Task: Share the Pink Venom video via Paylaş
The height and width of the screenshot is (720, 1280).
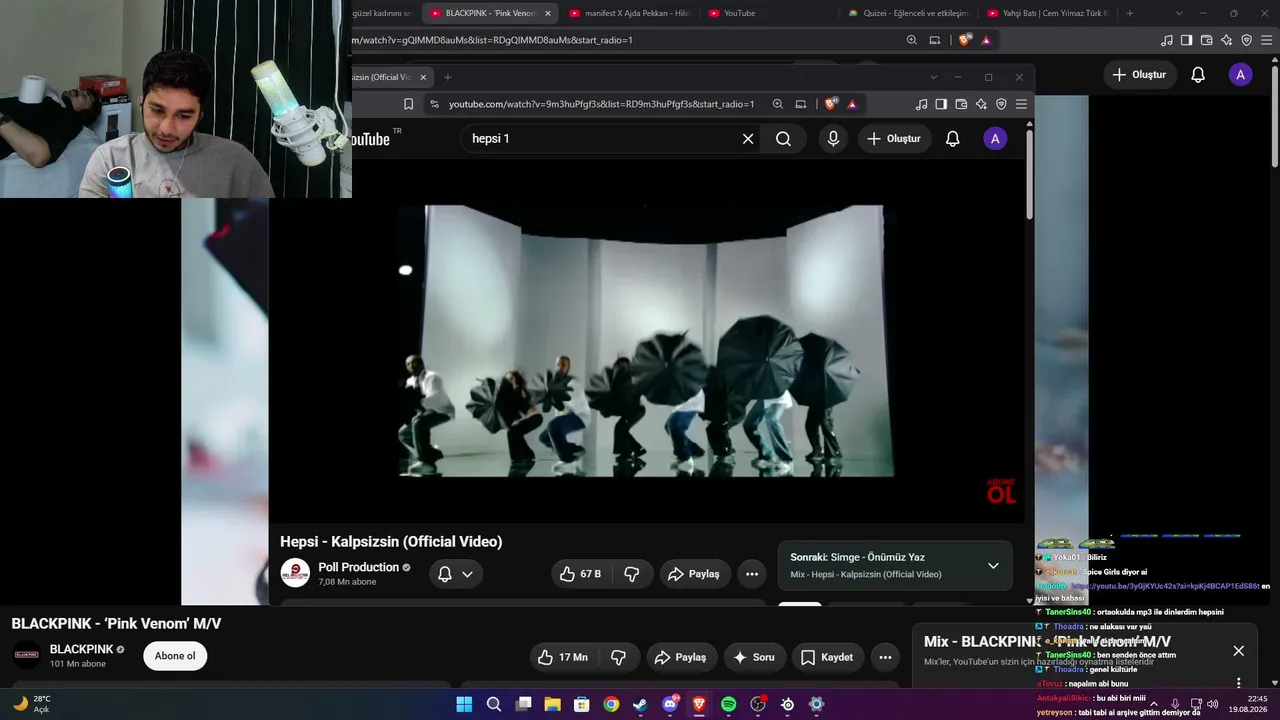Action: coord(680,657)
